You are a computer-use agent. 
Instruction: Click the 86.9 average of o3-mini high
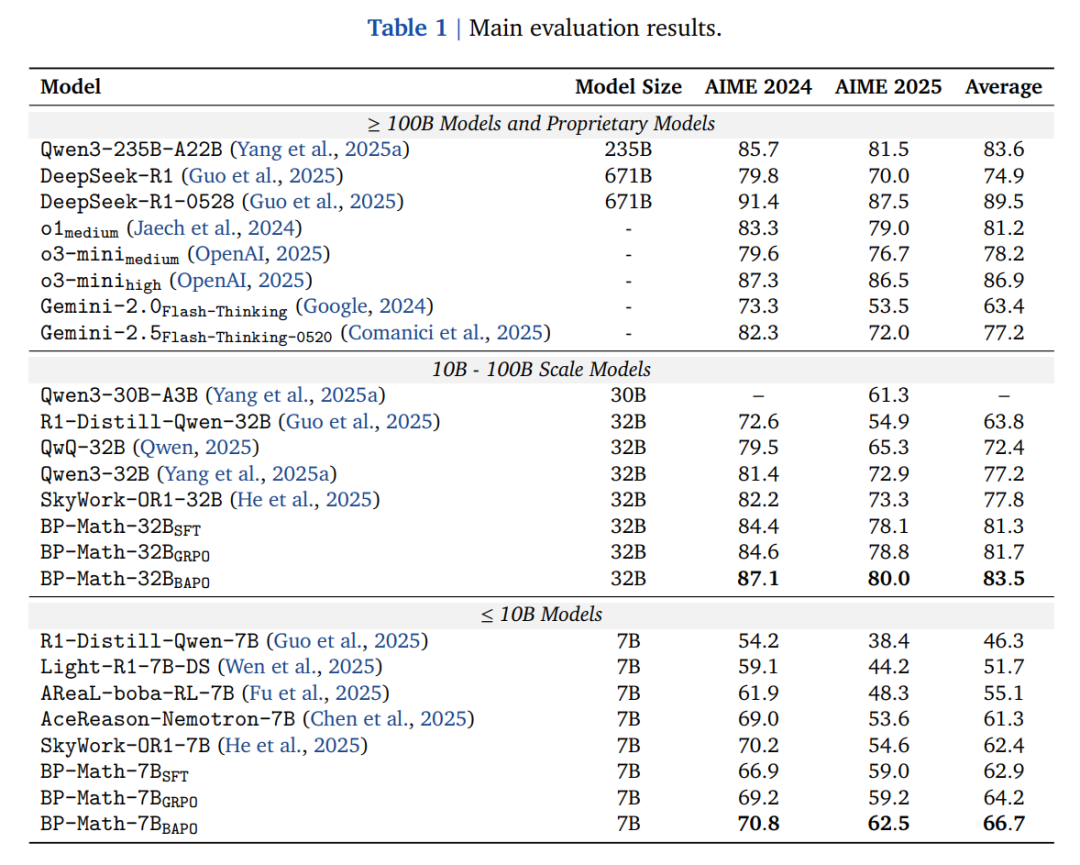(x=1004, y=280)
